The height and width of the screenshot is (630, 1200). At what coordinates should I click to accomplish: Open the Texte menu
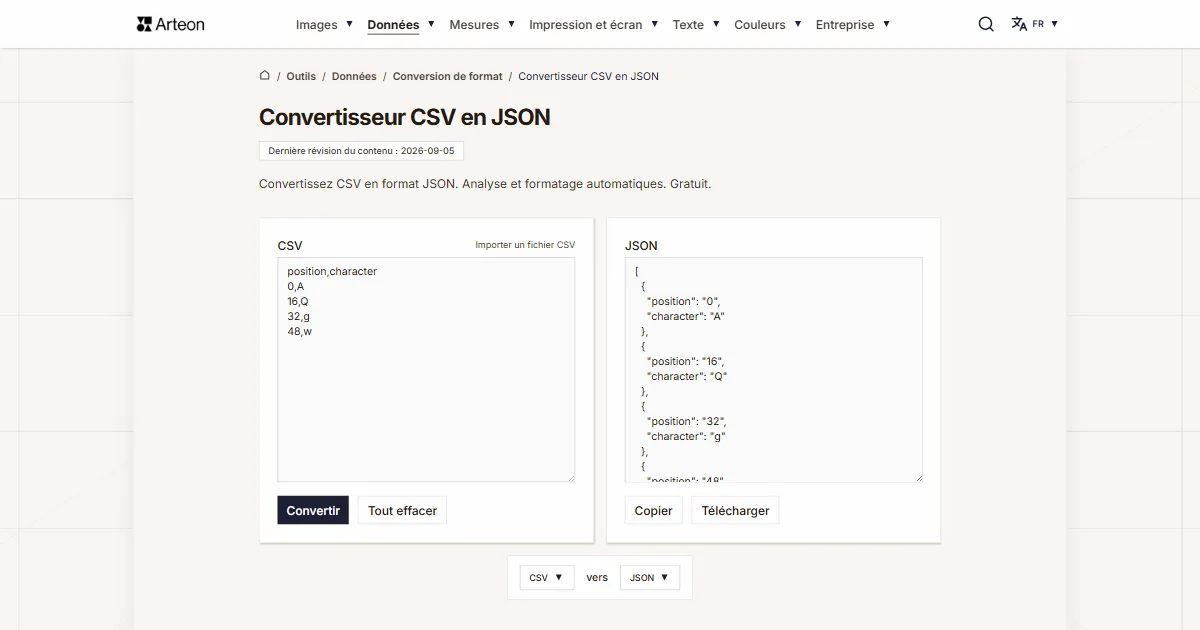[x=688, y=24]
